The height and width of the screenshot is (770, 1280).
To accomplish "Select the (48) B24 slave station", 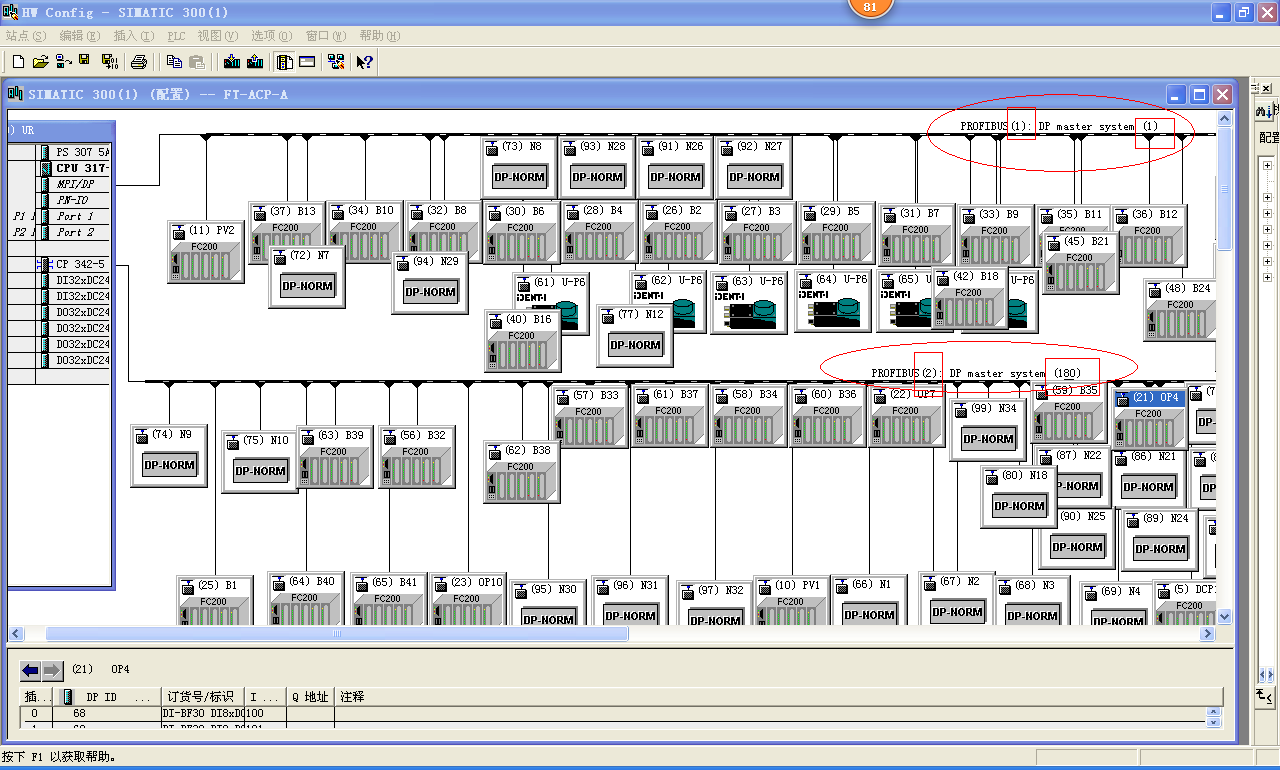I will (1182, 310).
